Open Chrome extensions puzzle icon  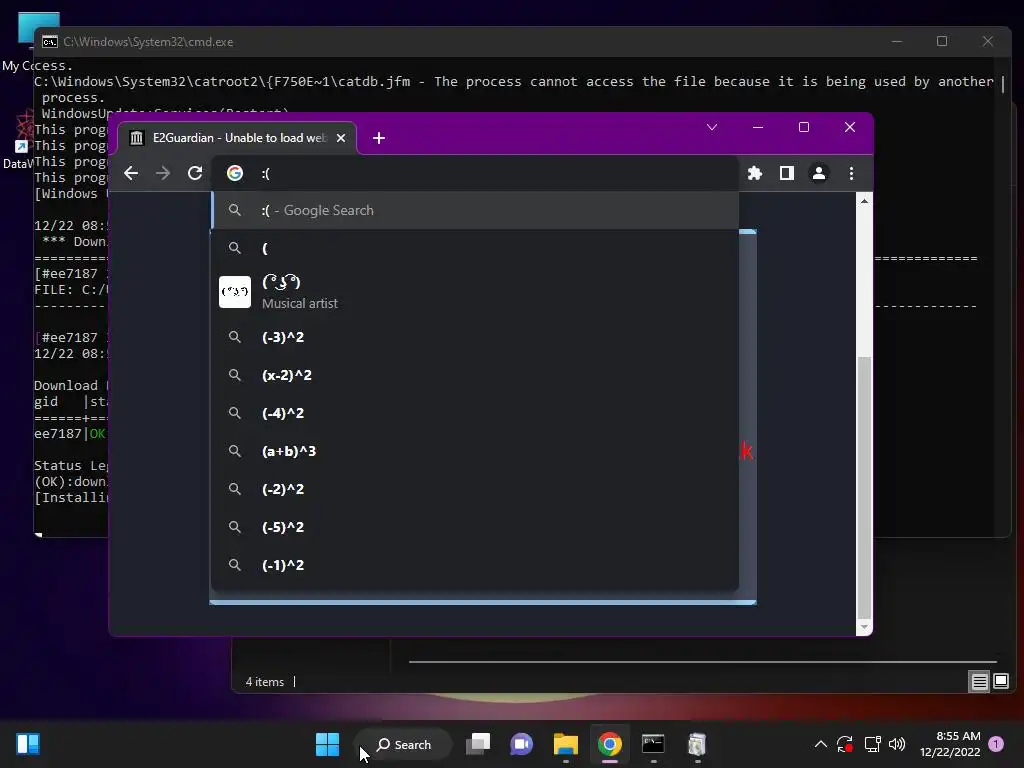click(755, 173)
